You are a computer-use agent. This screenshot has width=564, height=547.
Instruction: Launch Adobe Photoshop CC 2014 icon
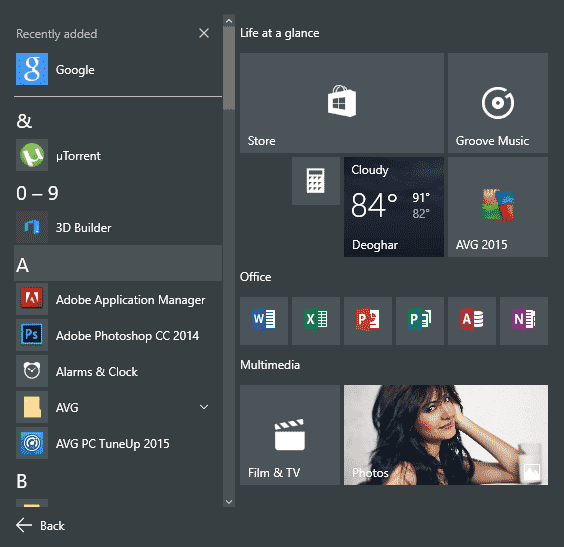[x=32, y=335]
